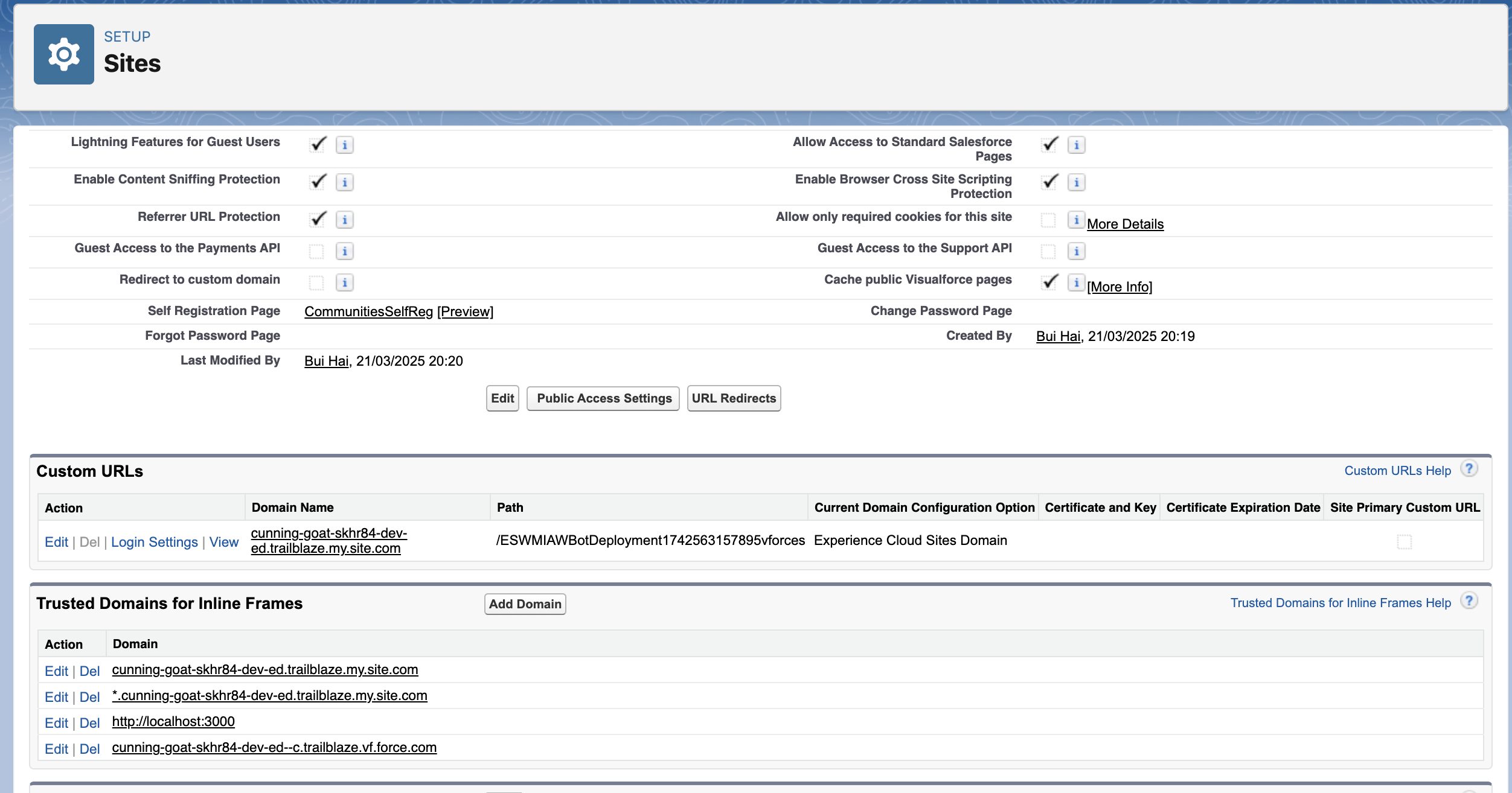Click Del for vf.force.com trusted domain

pyautogui.click(x=89, y=749)
